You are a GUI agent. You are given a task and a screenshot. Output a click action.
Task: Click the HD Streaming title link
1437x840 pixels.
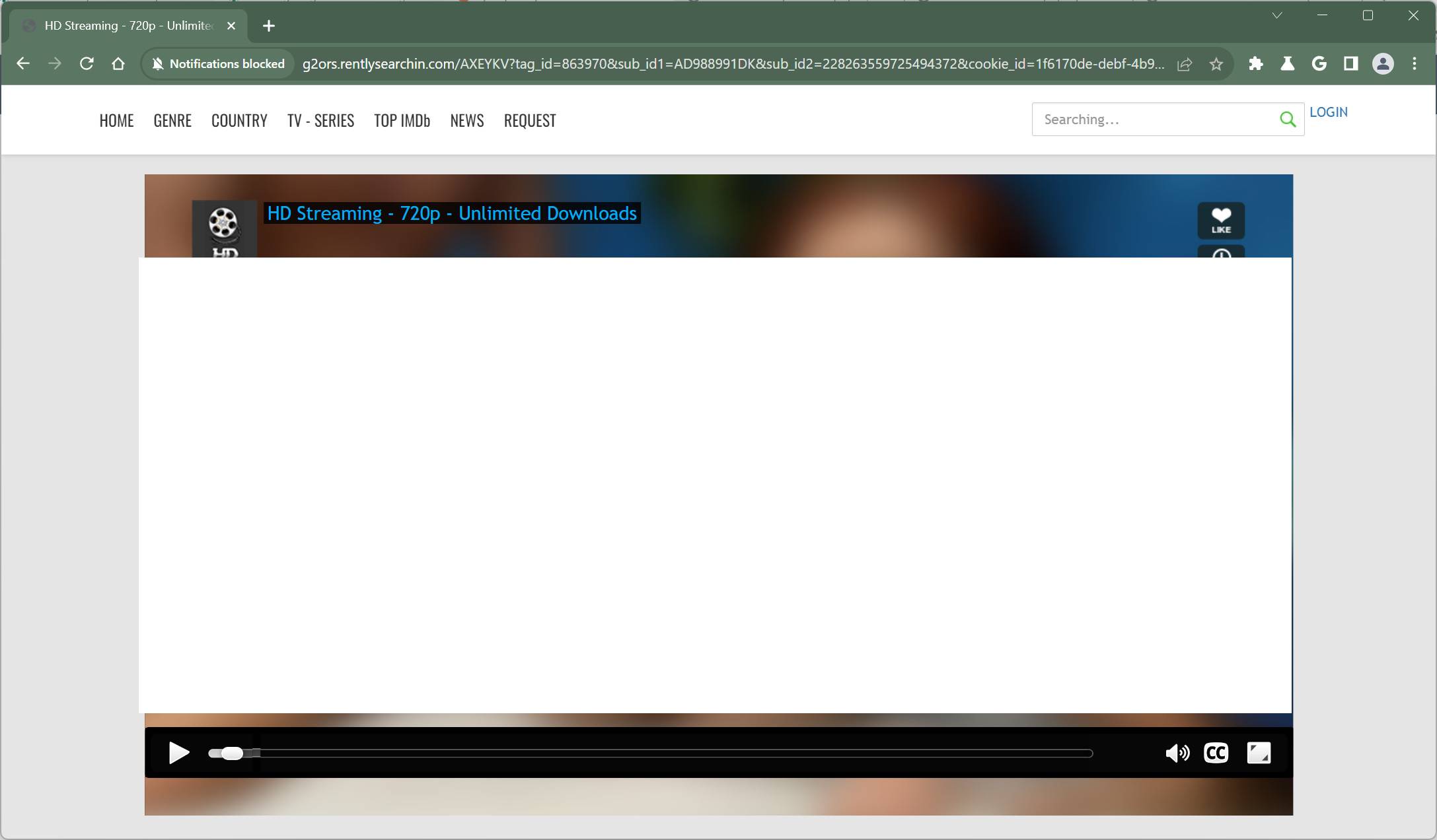[x=451, y=213]
